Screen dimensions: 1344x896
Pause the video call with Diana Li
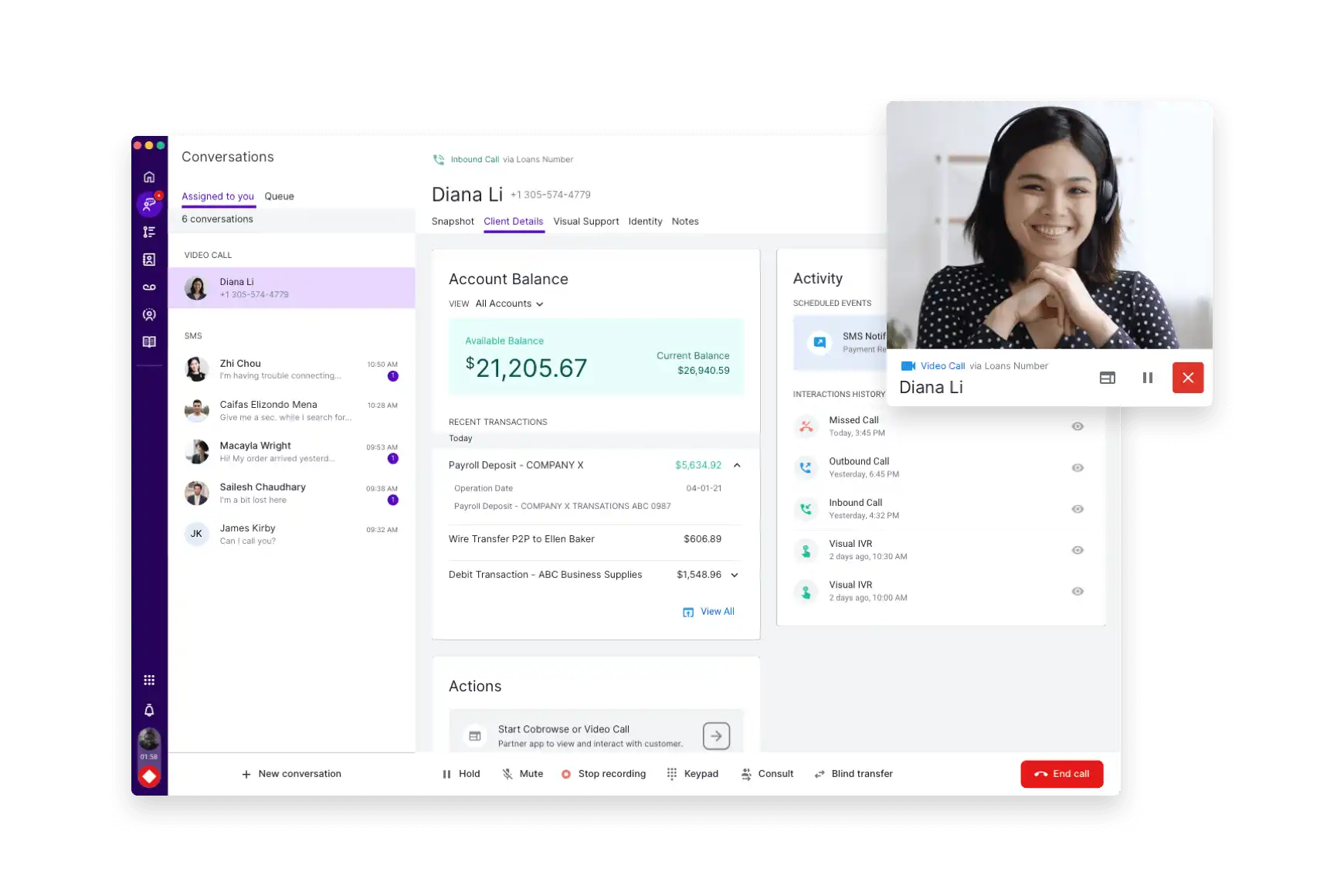[x=1147, y=378]
